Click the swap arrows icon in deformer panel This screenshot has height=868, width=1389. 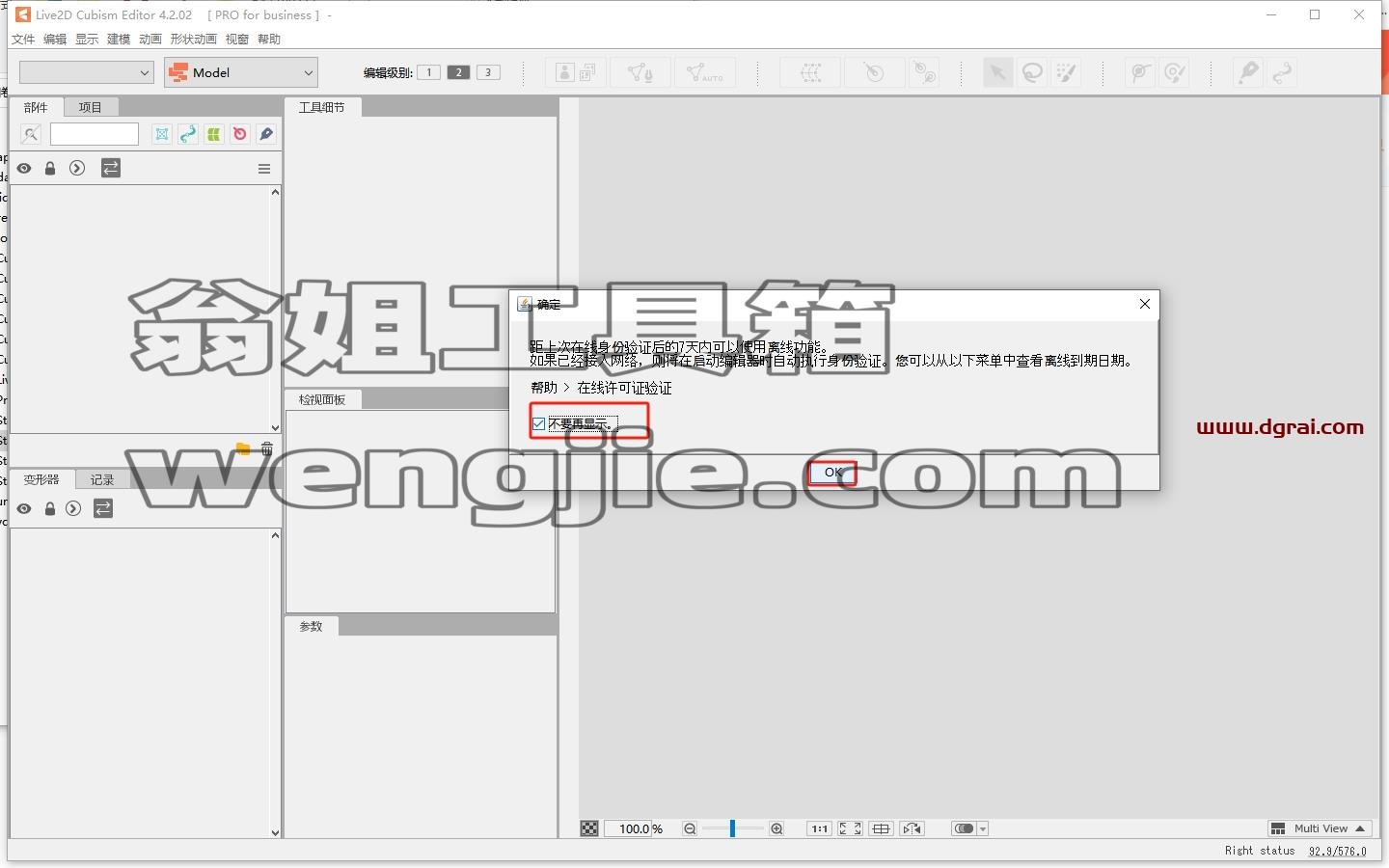click(x=103, y=508)
